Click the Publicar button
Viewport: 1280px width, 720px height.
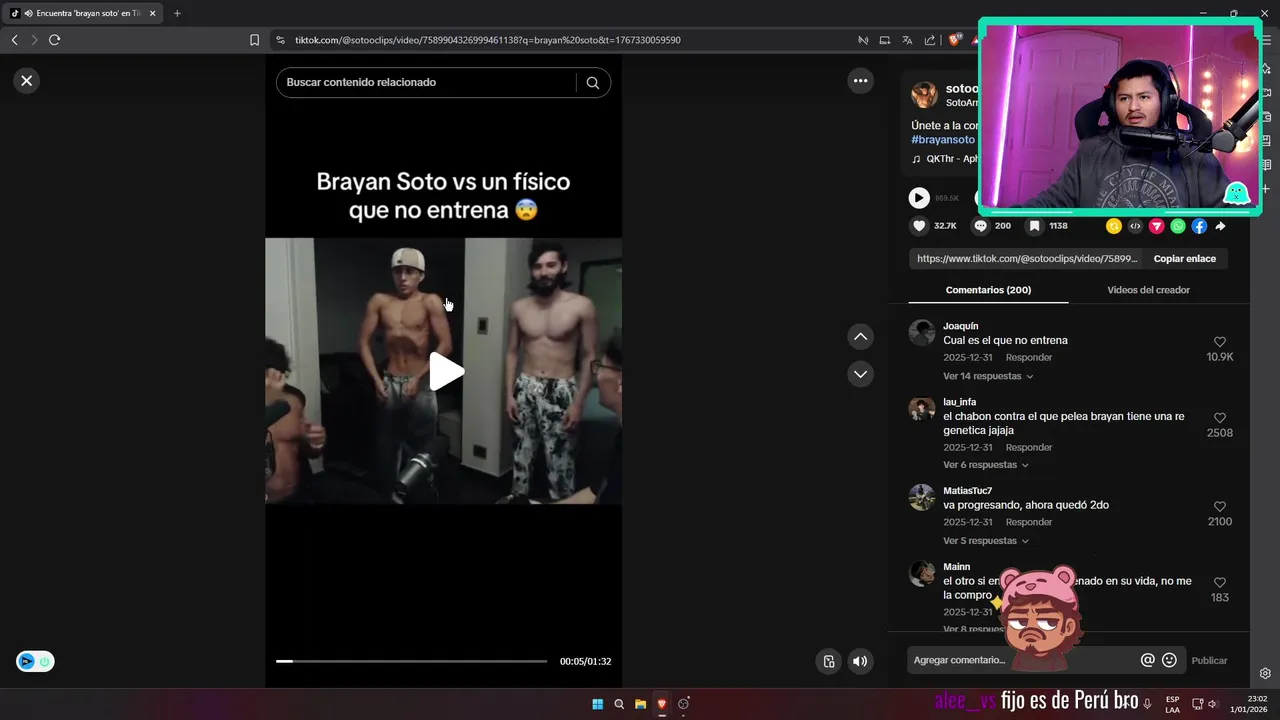pyautogui.click(x=1209, y=661)
